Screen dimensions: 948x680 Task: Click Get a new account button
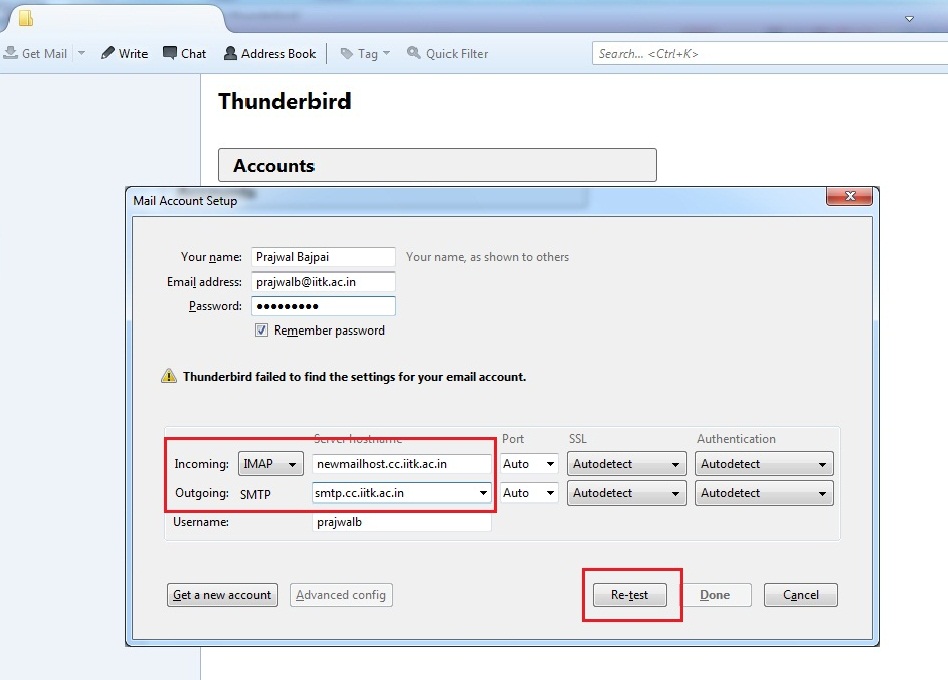point(222,595)
